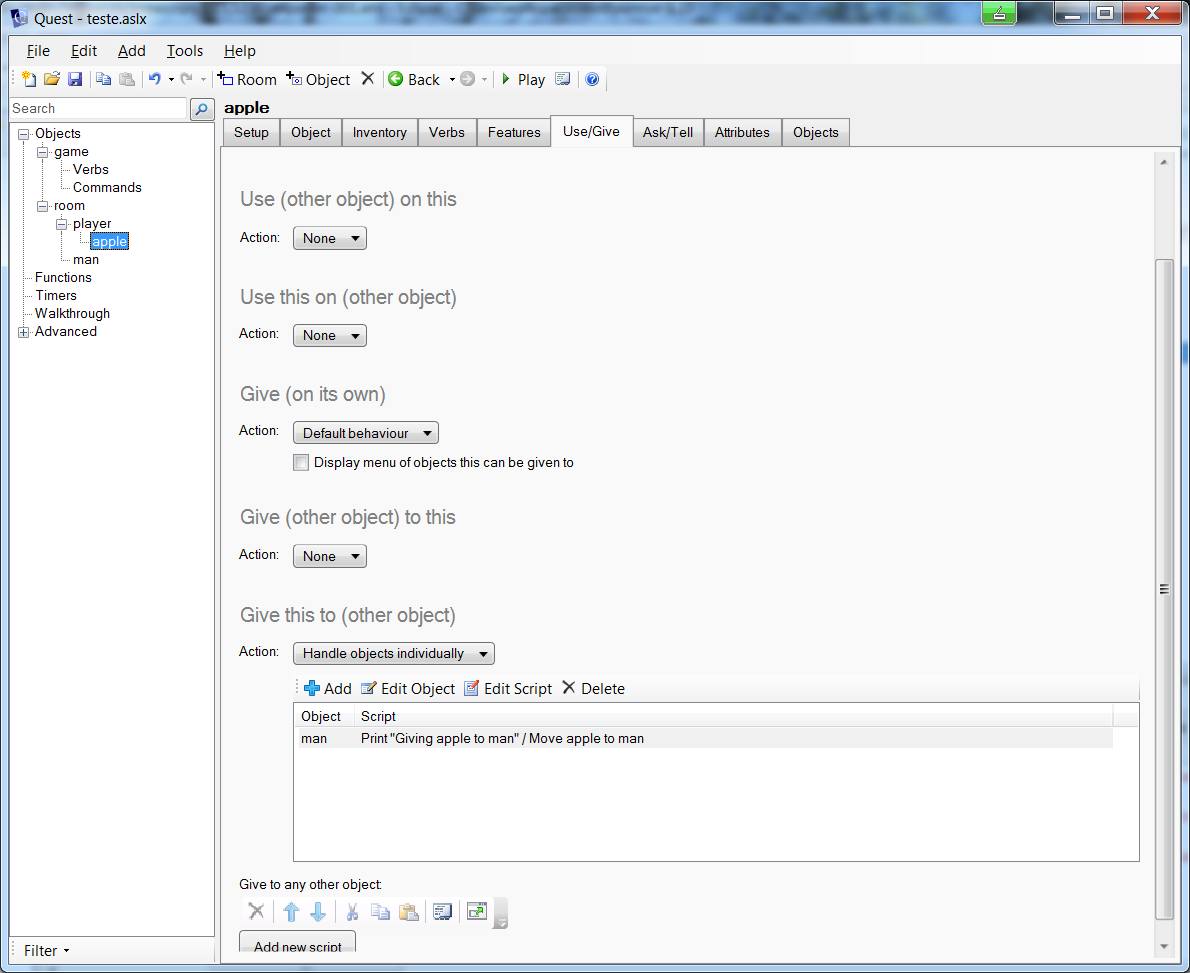
Task: Enable Display menu of objects checkbox
Action: [x=301, y=463]
